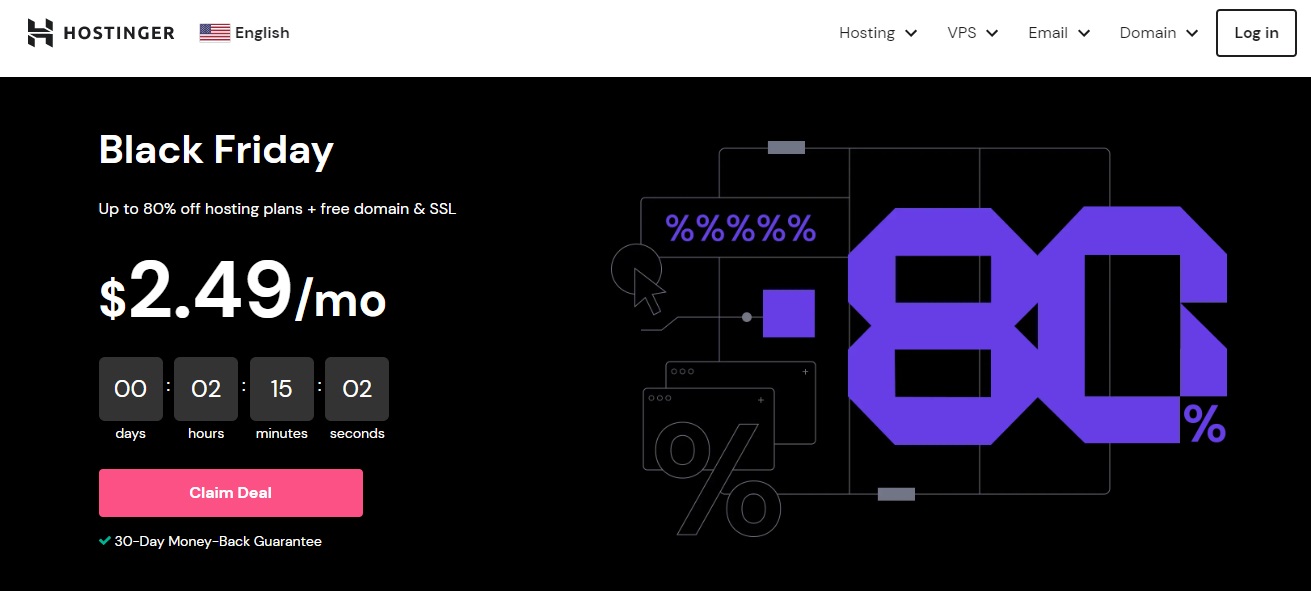1311x591 pixels.
Task: Click the hours countdown box
Action: [x=206, y=389]
